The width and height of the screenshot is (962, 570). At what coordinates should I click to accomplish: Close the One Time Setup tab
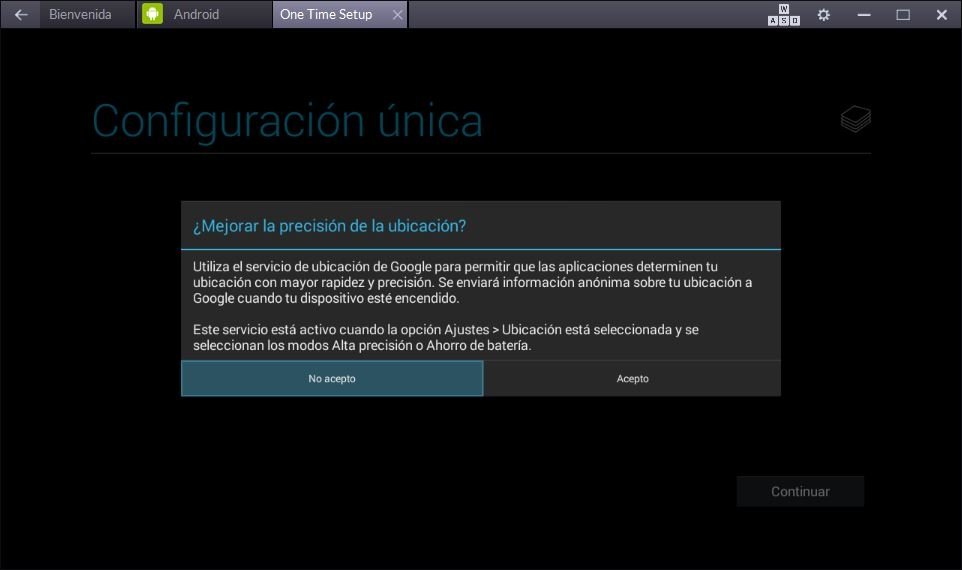398,15
